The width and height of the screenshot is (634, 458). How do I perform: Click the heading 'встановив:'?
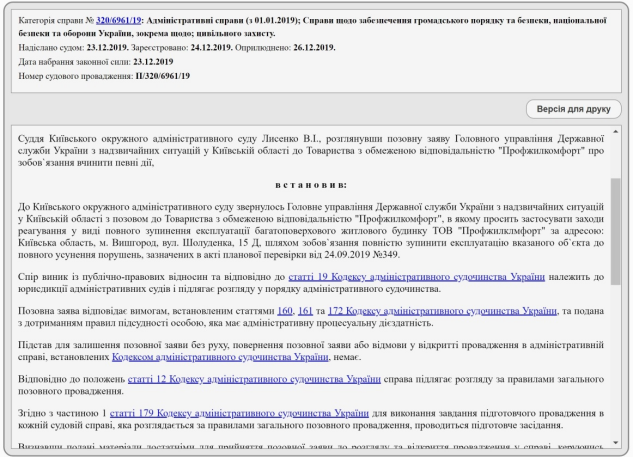click(311, 185)
